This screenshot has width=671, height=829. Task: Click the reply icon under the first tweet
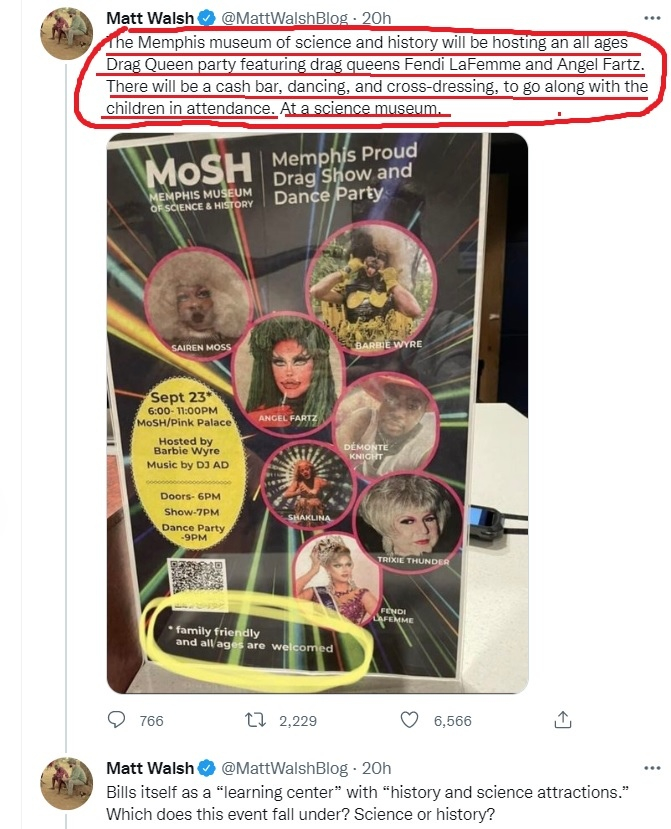click(117, 720)
